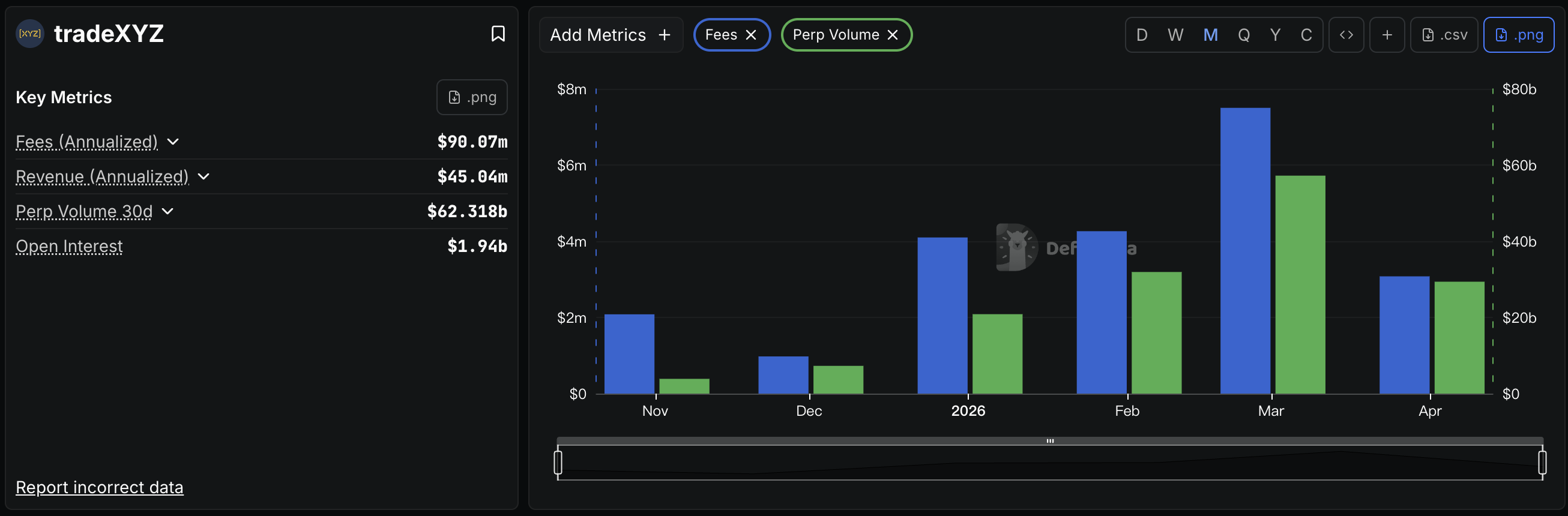Select the Quarterly interval option
The width and height of the screenshot is (1568, 516).
point(1244,35)
